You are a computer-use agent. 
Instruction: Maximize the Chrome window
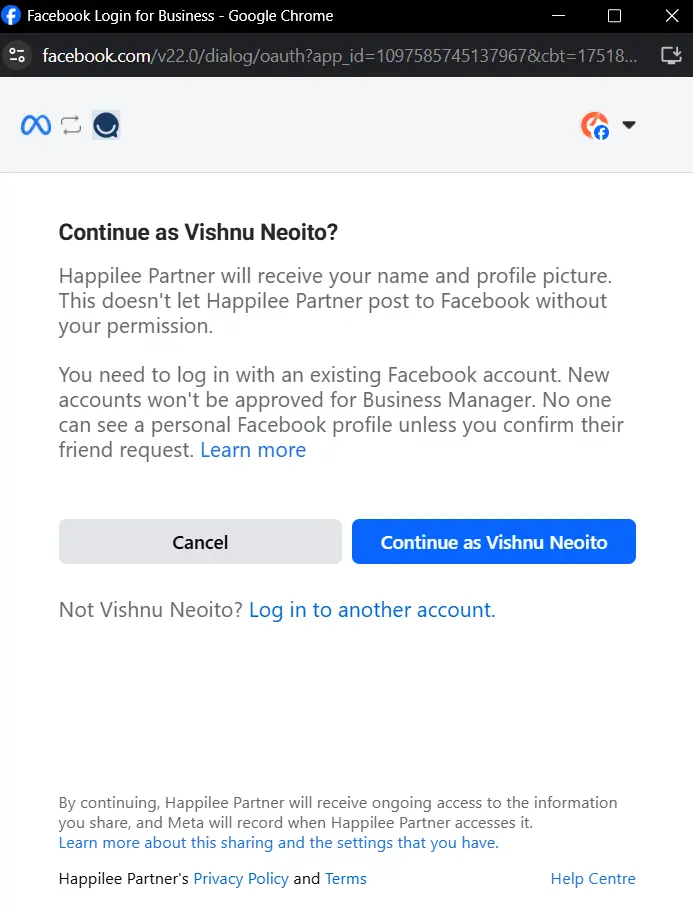click(x=615, y=15)
